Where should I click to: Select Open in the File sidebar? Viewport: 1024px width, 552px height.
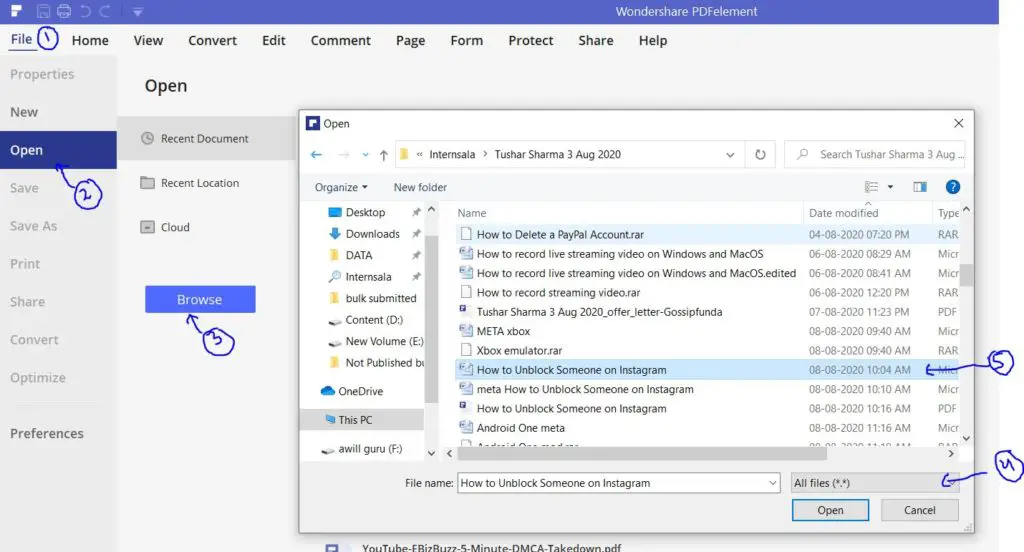58,150
